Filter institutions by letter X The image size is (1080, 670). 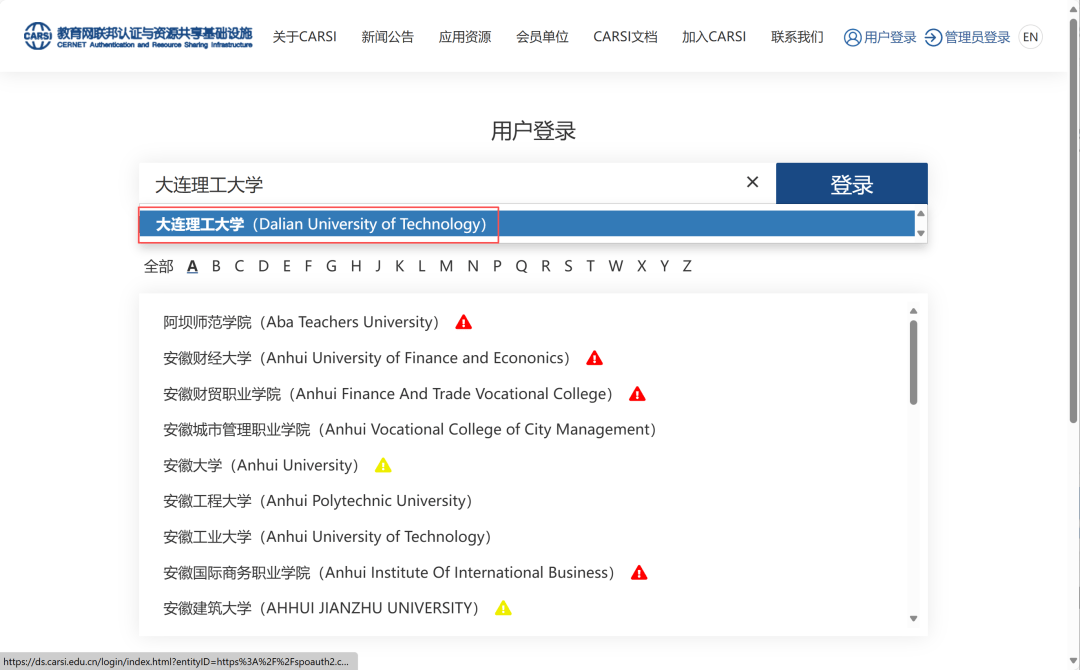[641, 266]
